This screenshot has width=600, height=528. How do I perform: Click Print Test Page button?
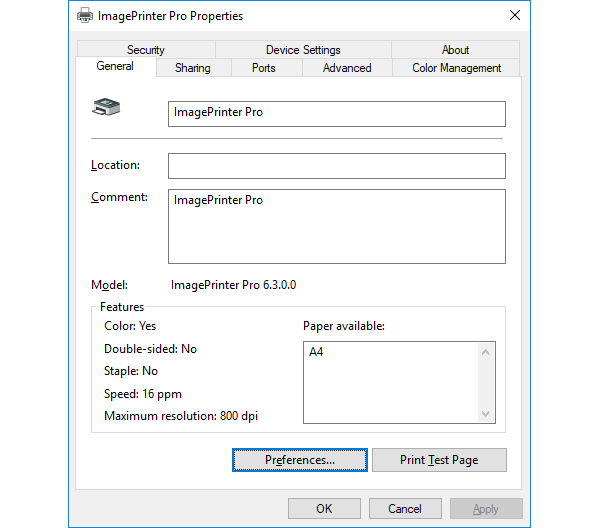pos(439,460)
